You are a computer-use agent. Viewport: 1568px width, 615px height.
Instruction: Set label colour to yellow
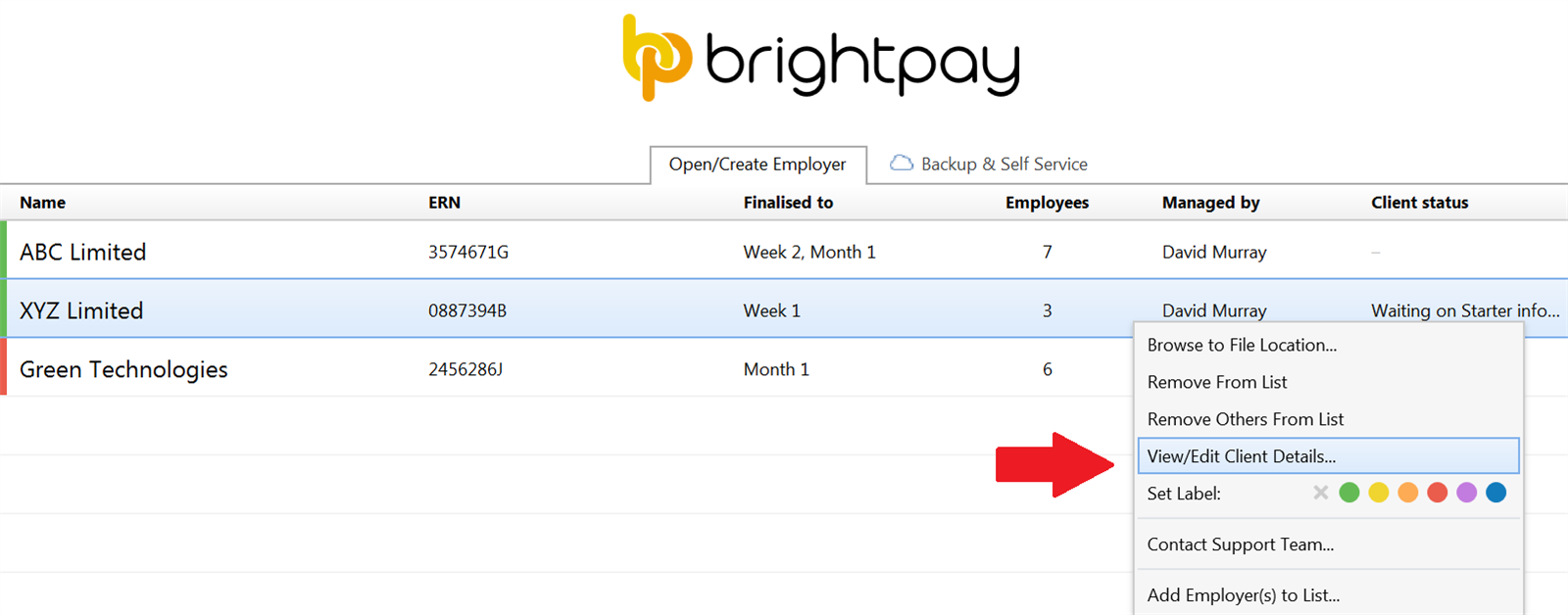coord(1379,493)
